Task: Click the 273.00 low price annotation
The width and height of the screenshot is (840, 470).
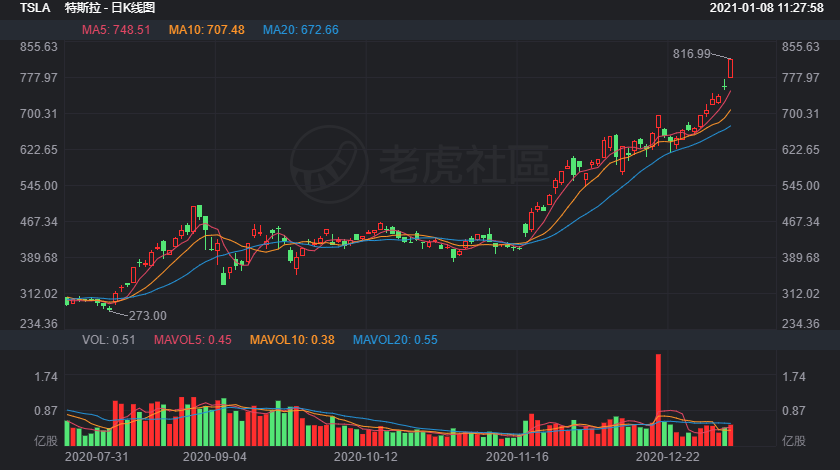Action: tap(147, 316)
